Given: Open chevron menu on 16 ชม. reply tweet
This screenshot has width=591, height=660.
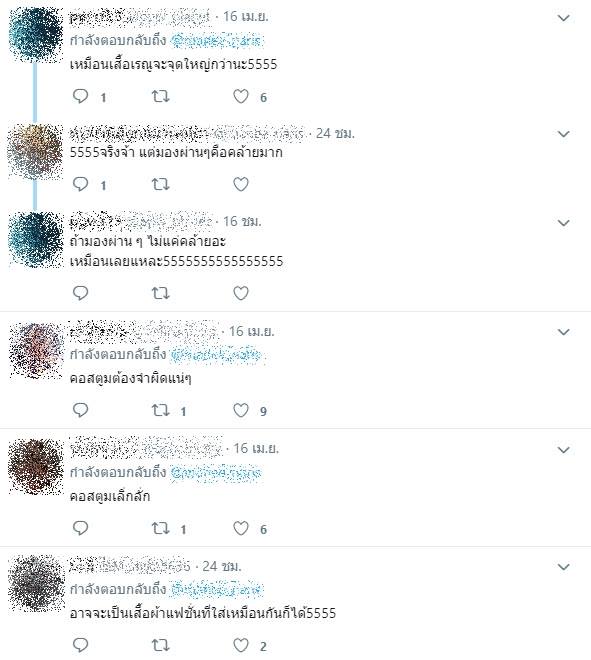Looking at the screenshot, I should [x=563, y=223].
